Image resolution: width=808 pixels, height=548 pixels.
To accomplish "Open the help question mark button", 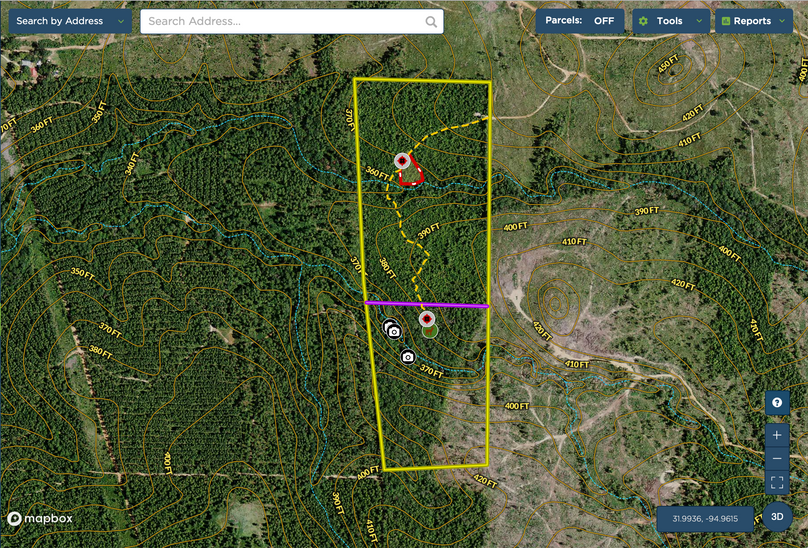I will click(777, 403).
